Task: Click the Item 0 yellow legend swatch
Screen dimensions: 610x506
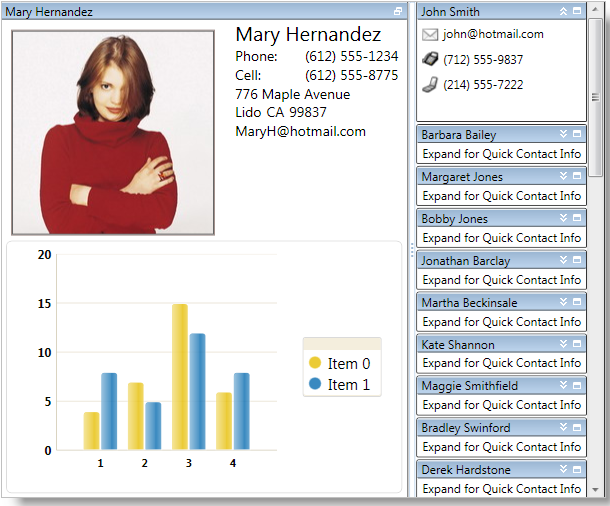Action: tap(315, 364)
